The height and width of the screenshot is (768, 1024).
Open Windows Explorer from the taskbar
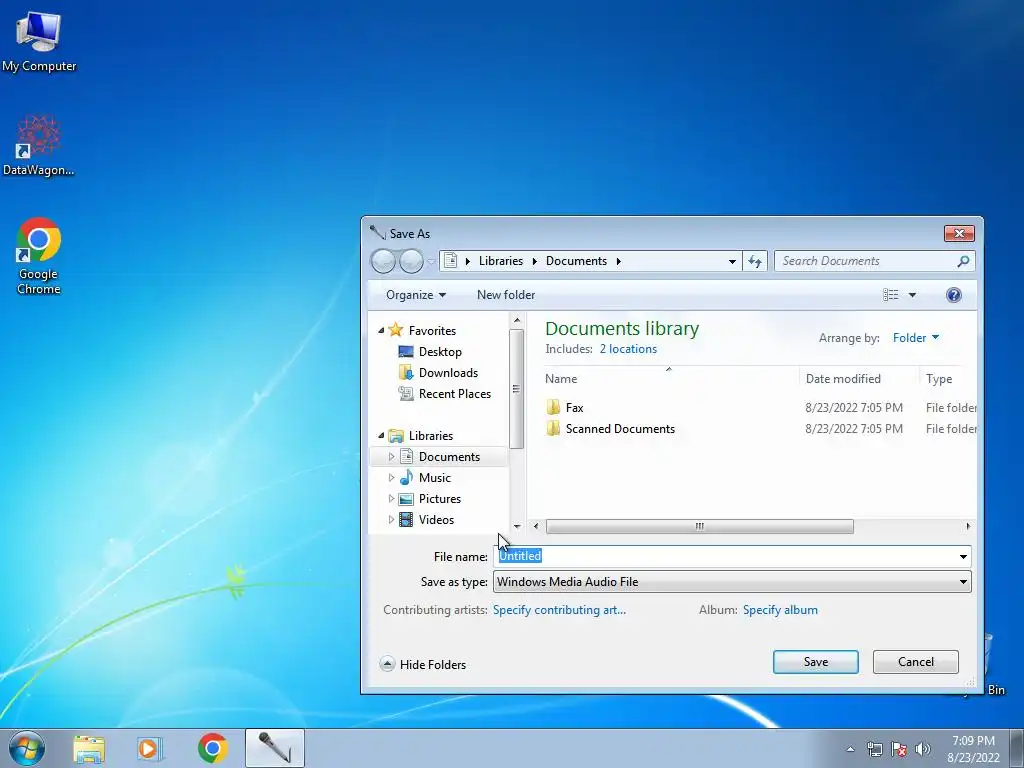(x=89, y=748)
